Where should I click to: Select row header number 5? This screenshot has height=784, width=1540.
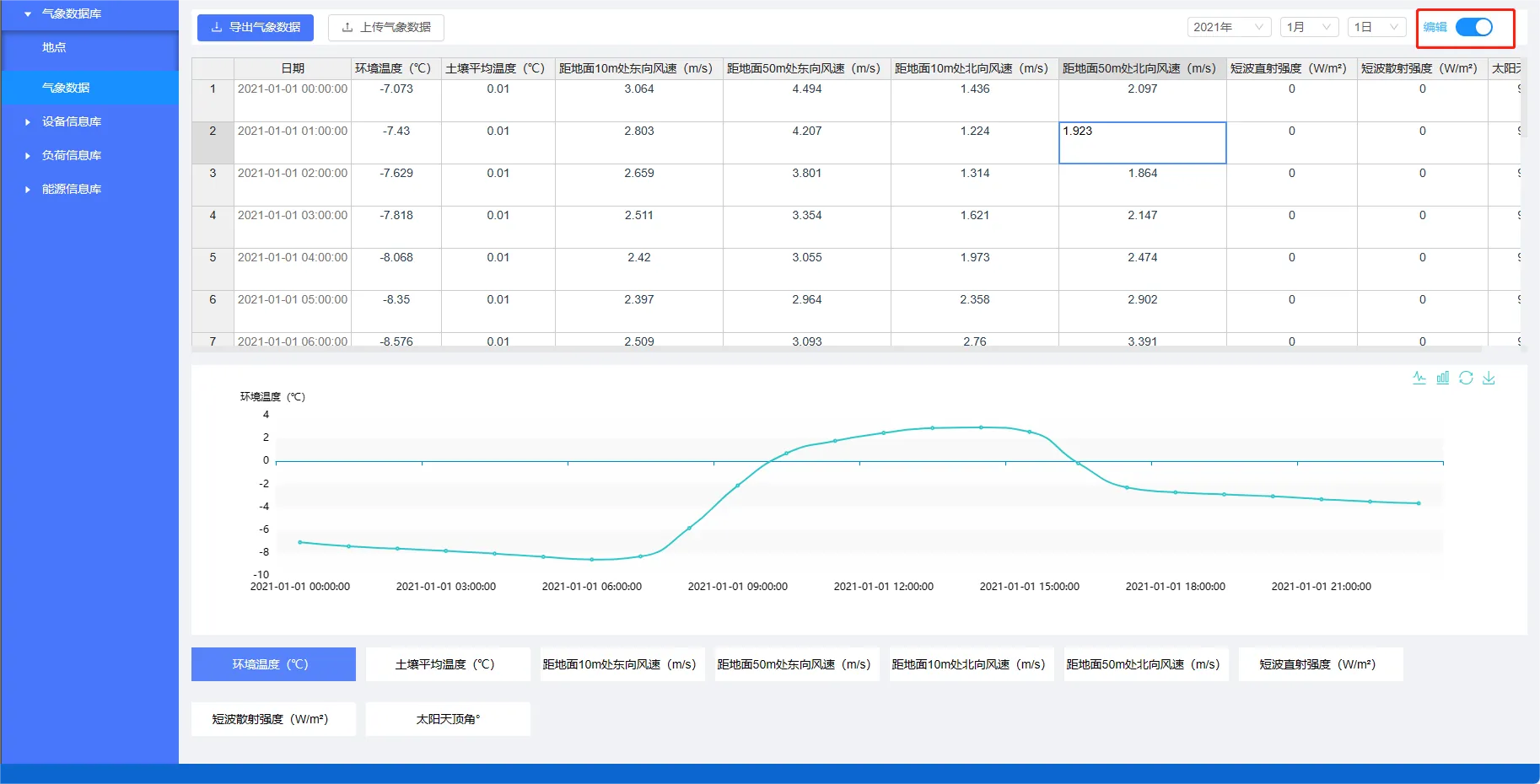tap(213, 269)
